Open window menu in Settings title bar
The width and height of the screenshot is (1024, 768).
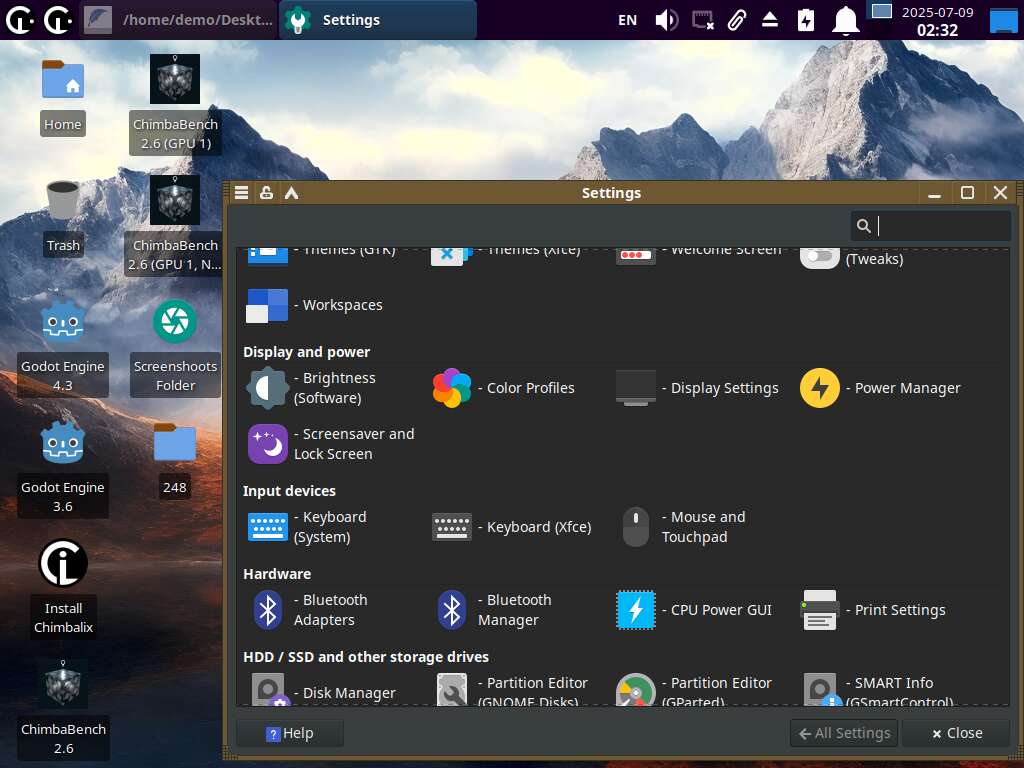[241, 193]
